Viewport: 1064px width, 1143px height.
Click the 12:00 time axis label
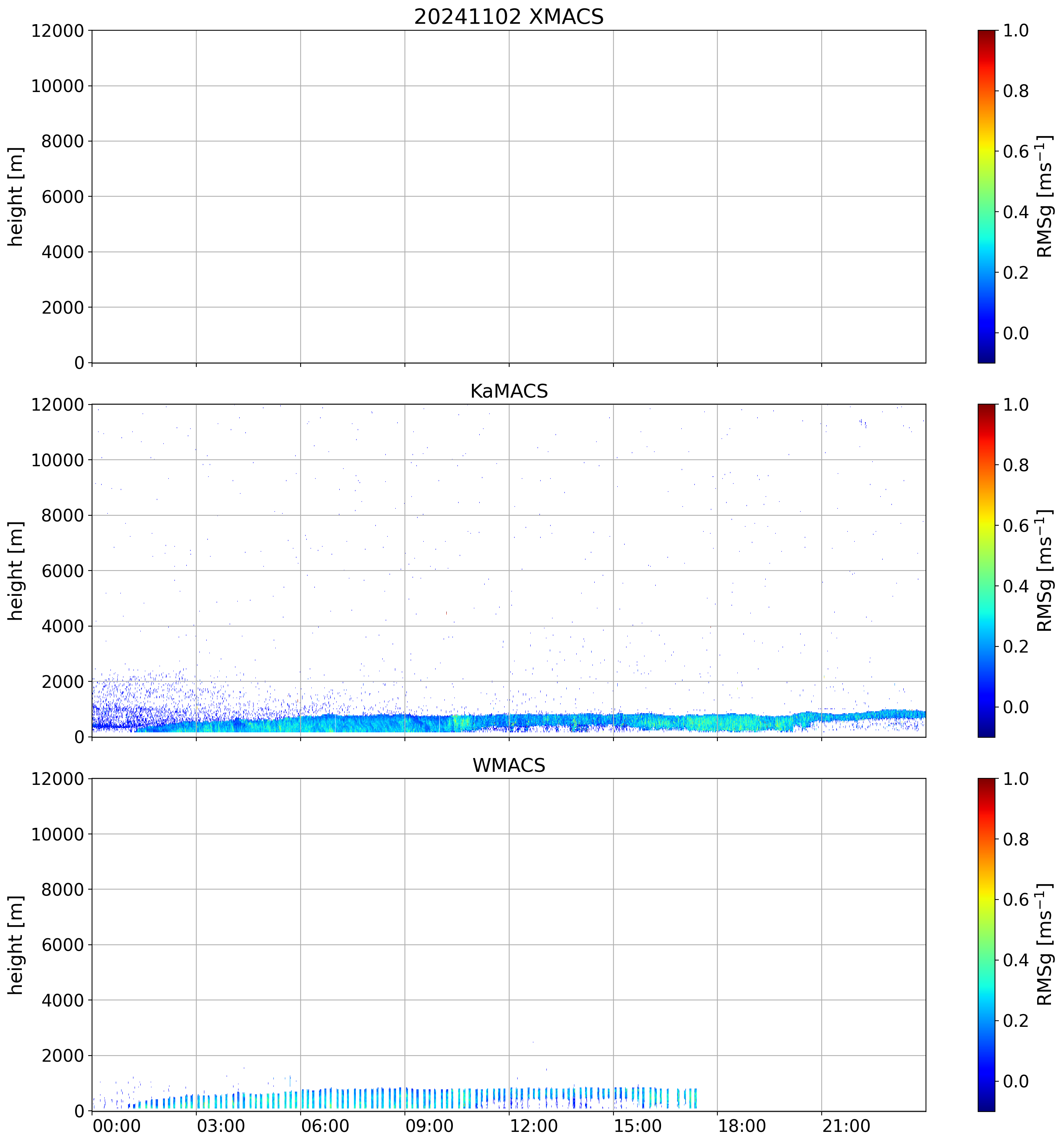[533, 1126]
